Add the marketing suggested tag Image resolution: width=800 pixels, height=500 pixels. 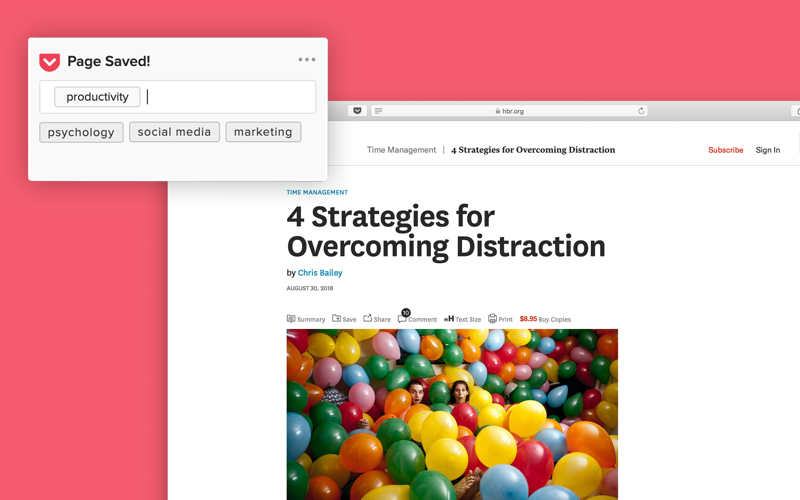(x=263, y=132)
